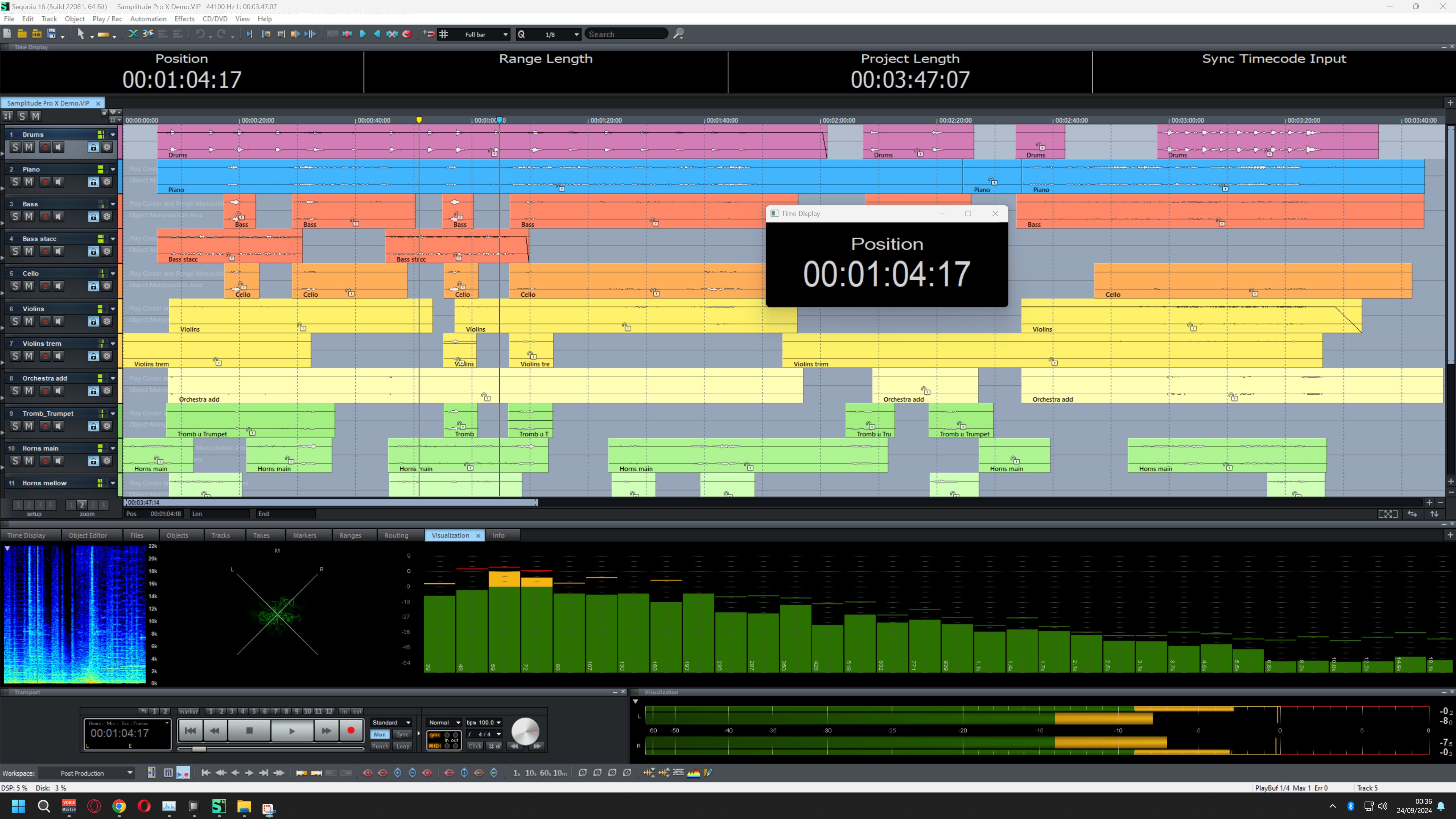Click the spectrum visualization icon in bottom toolbar
Image resolution: width=1456 pixels, height=819 pixels.
693,773
